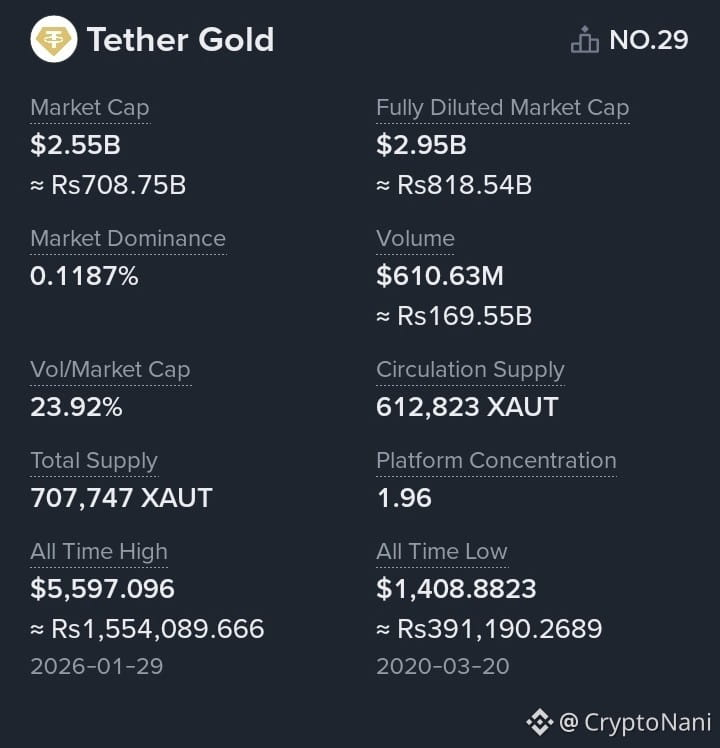720x748 pixels.
Task: Open Vol/Market Cap explanation label
Action: (110, 370)
